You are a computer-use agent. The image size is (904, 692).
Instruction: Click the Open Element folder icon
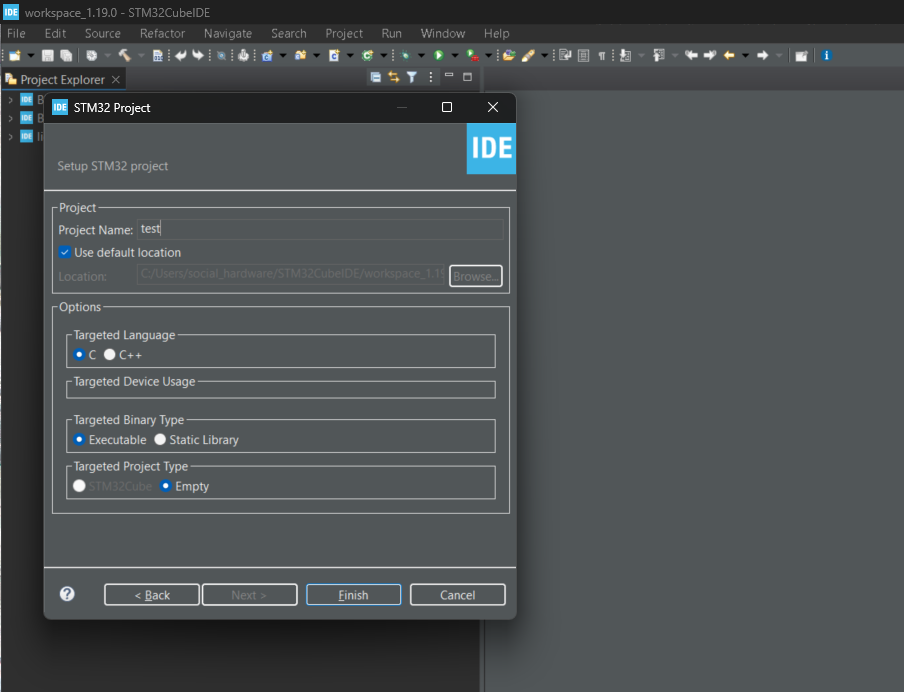point(508,55)
